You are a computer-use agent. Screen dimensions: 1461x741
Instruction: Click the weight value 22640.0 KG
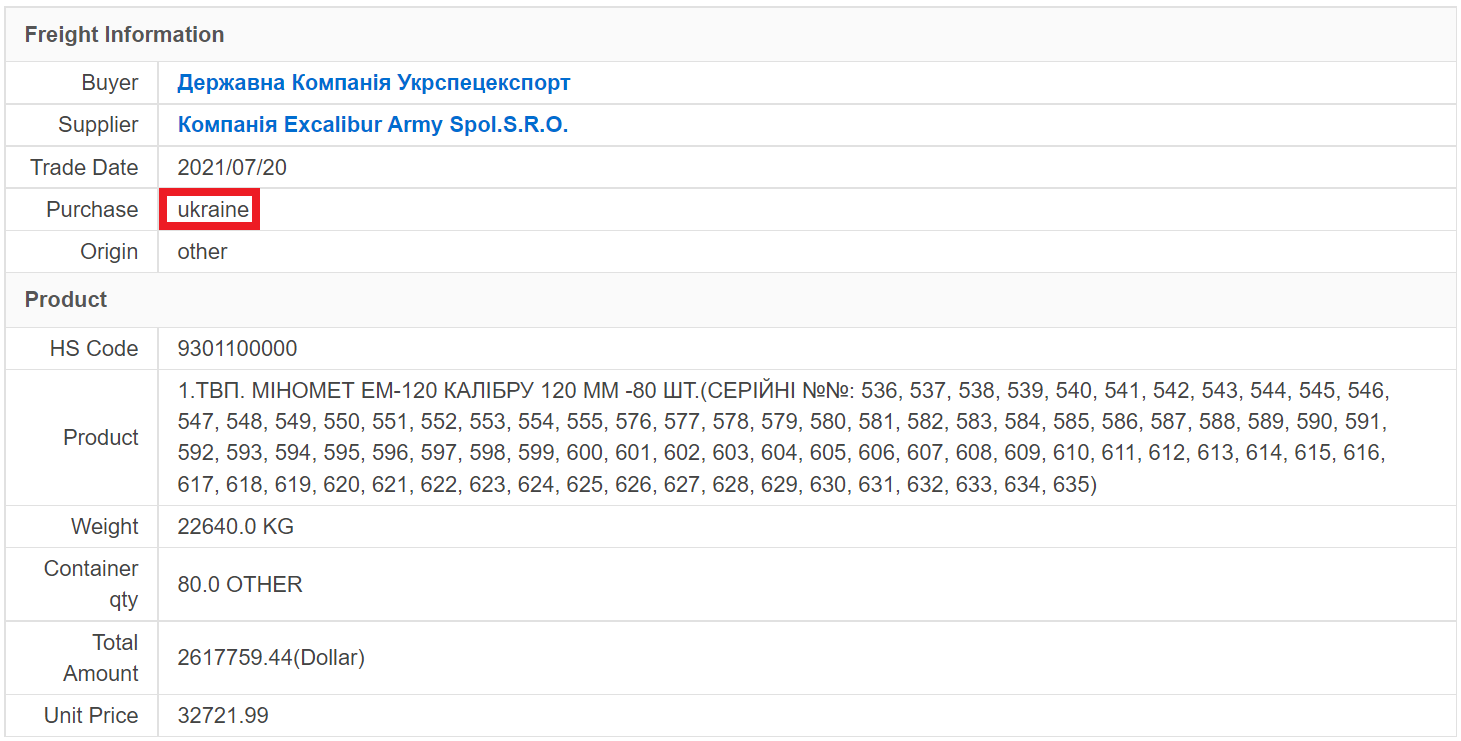pyautogui.click(x=235, y=527)
